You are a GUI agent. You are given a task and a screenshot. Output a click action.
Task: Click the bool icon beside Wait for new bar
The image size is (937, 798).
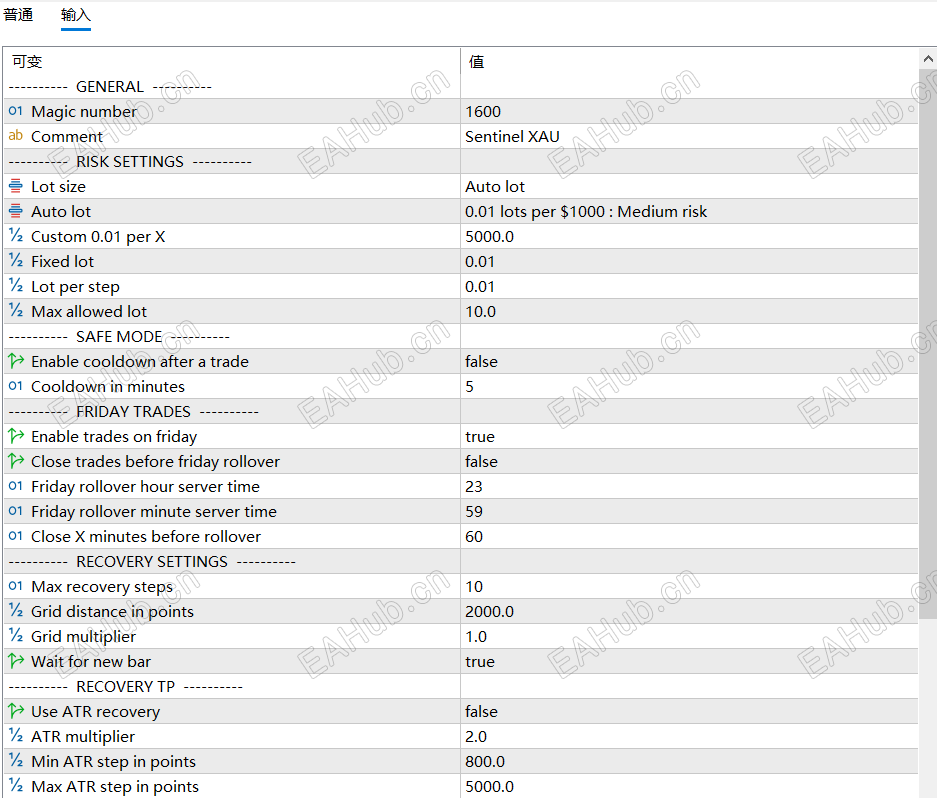point(16,661)
